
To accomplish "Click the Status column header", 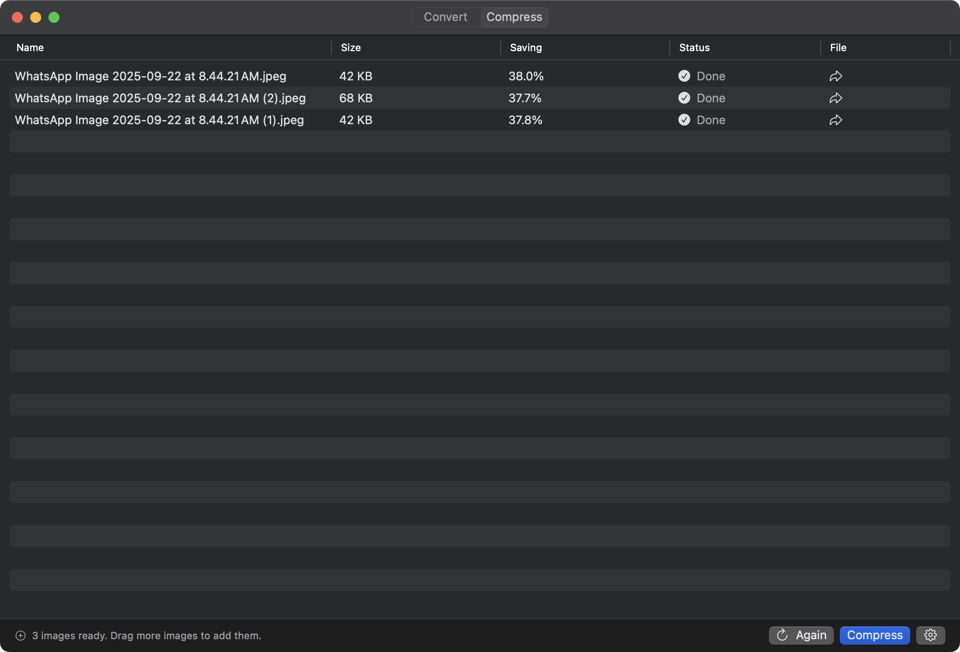I will point(694,48).
